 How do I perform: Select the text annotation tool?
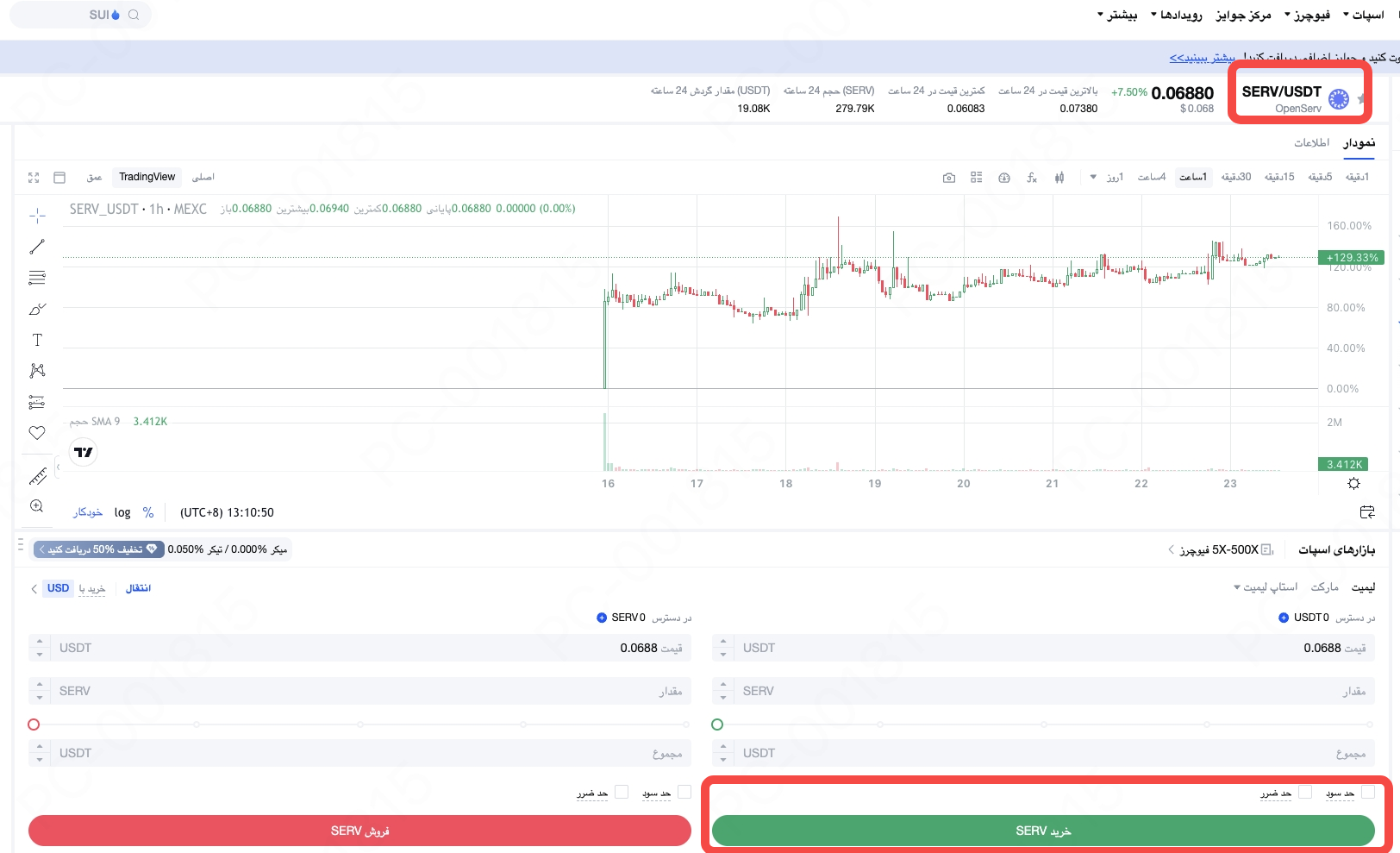pyautogui.click(x=37, y=340)
